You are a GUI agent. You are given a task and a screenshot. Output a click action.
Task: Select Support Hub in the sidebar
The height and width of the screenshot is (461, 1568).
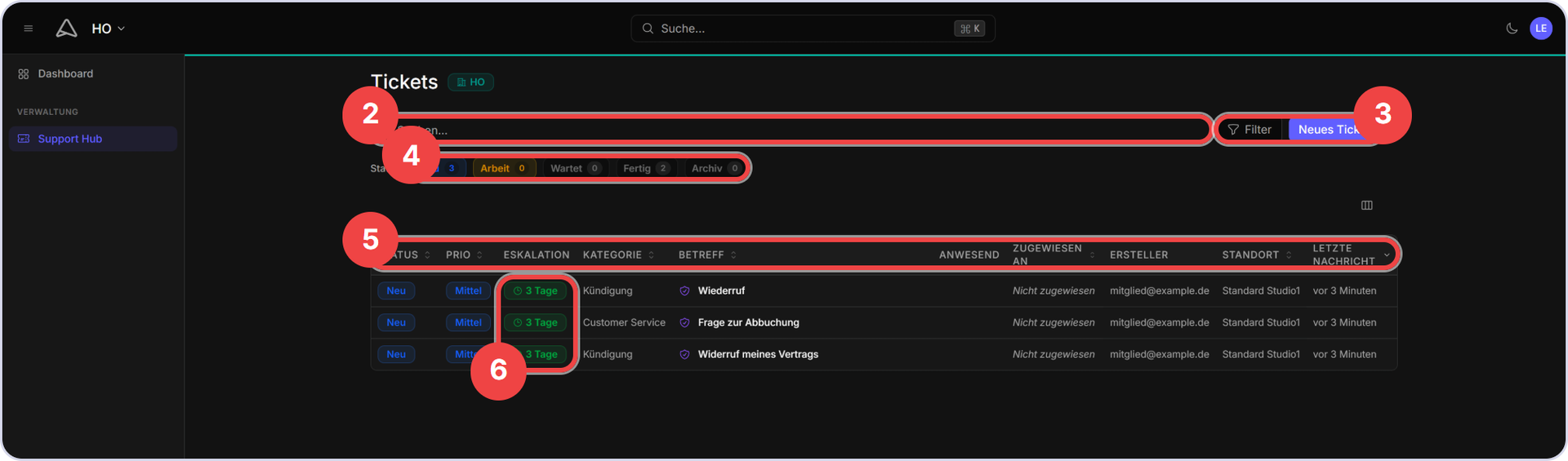(92, 139)
